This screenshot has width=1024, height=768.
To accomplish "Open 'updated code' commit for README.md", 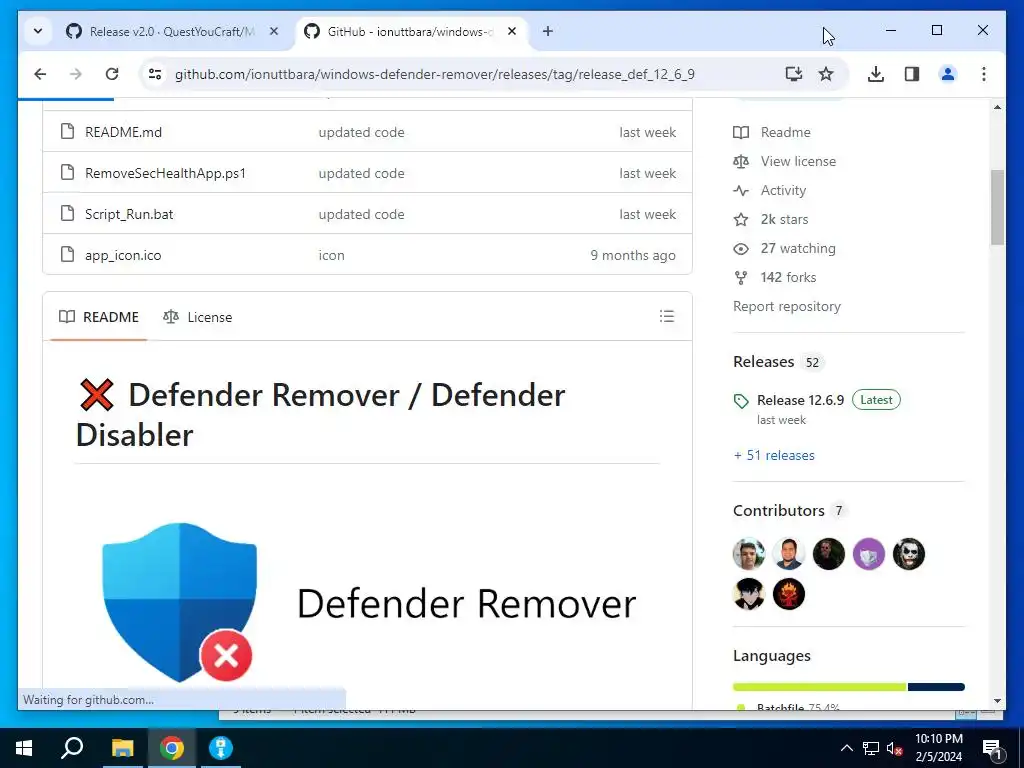I will [361, 132].
